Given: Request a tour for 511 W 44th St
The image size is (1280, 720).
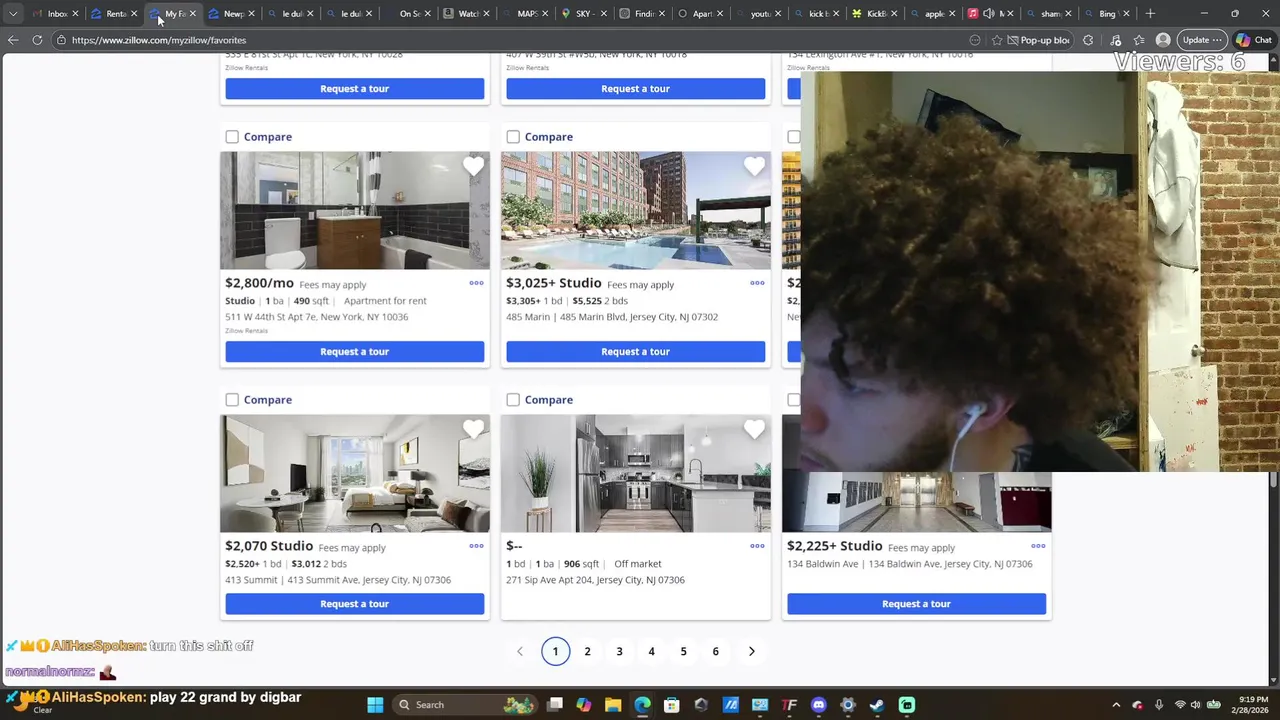Looking at the screenshot, I should pos(354,351).
